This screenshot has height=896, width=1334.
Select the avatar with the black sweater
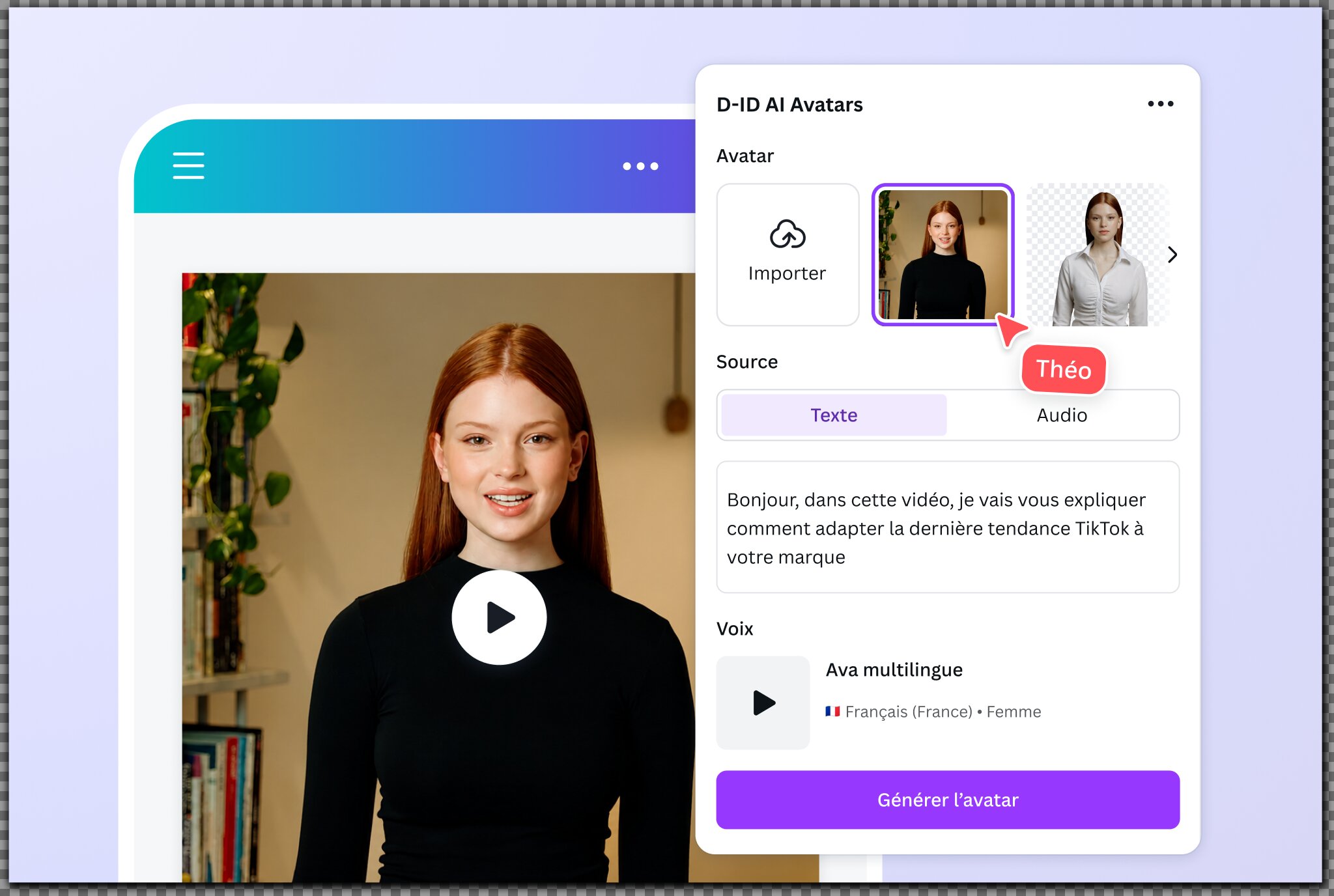coord(943,255)
